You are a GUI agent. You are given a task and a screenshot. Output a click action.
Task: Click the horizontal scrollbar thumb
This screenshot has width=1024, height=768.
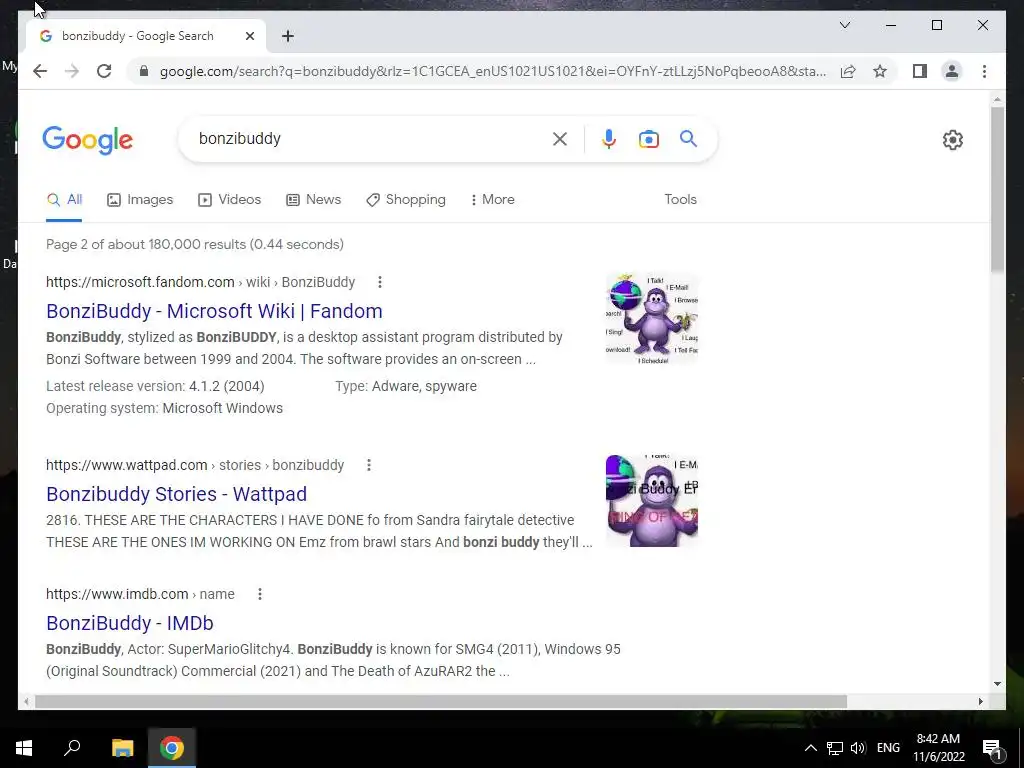click(441, 701)
